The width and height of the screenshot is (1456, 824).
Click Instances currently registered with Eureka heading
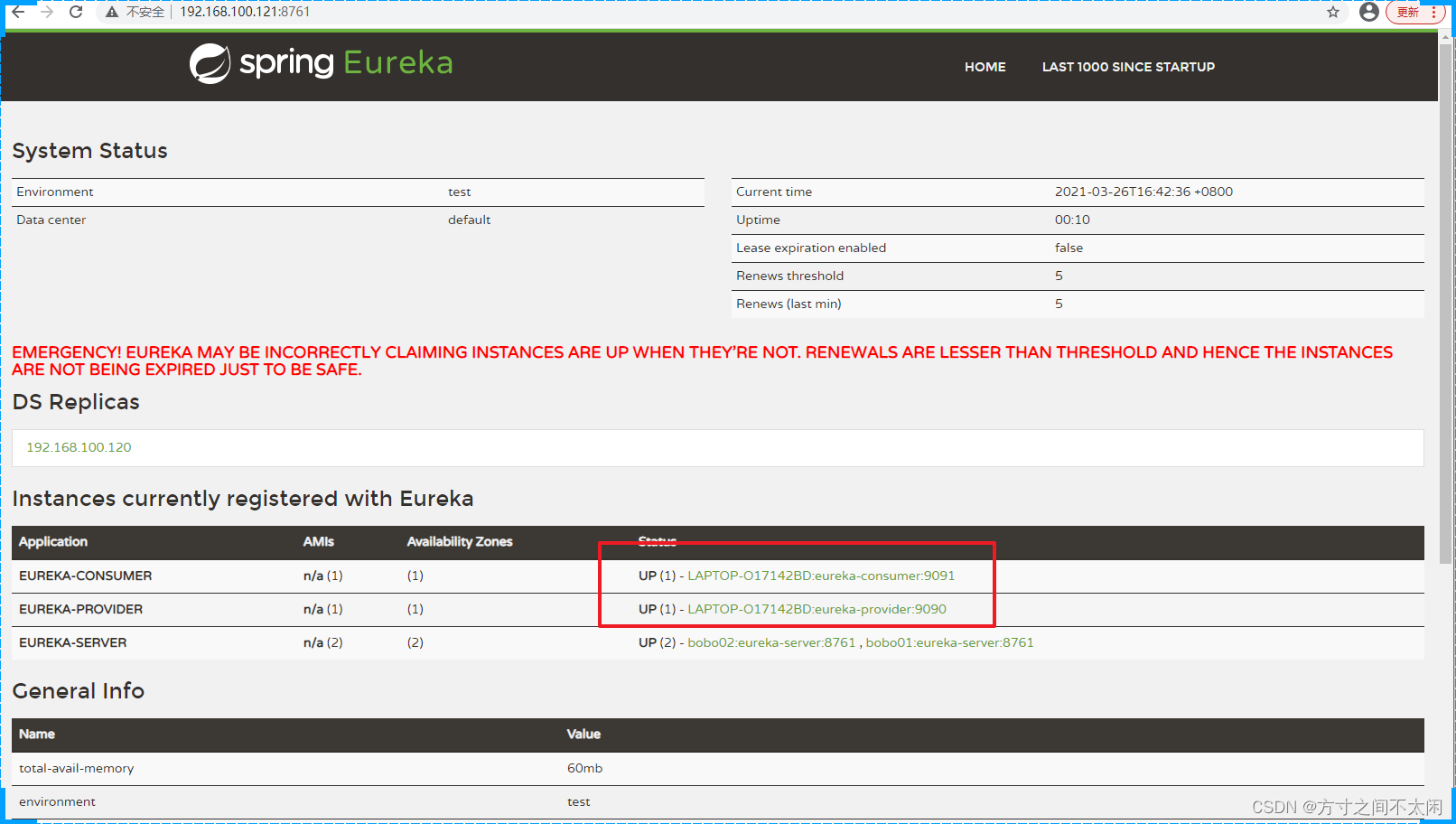pos(243,499)
